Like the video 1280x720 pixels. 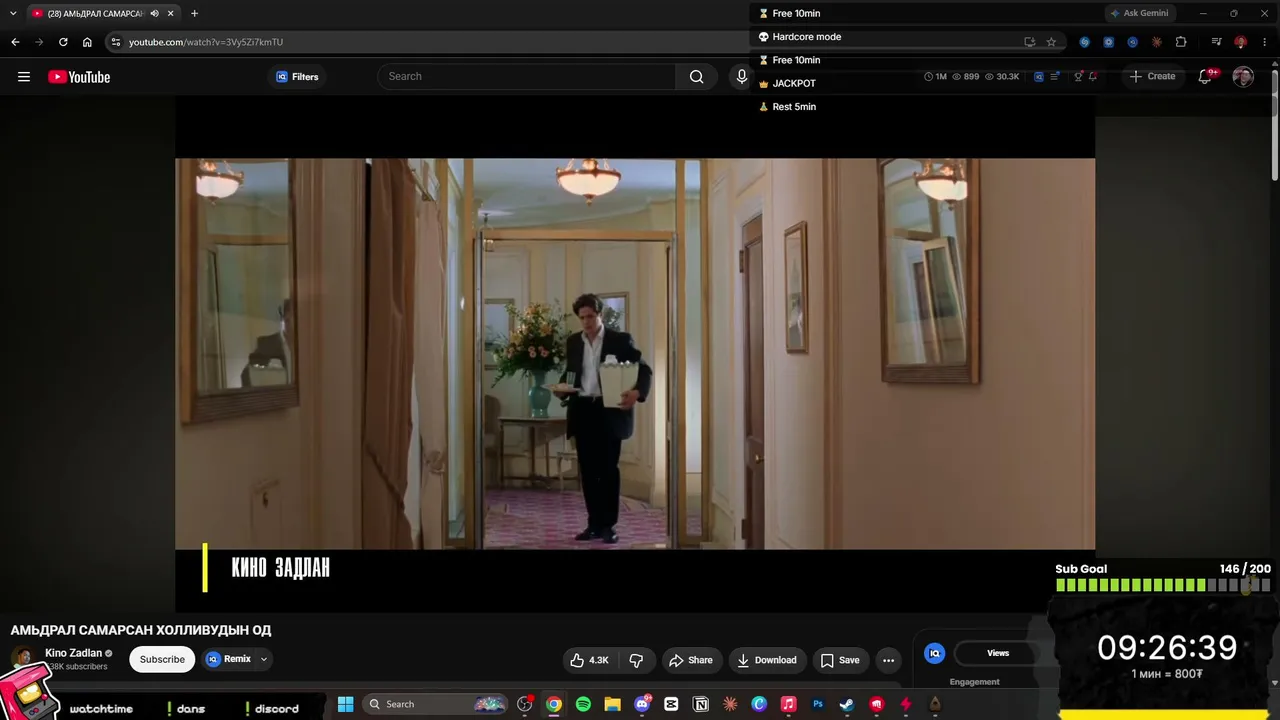click(x=589, y=660)
